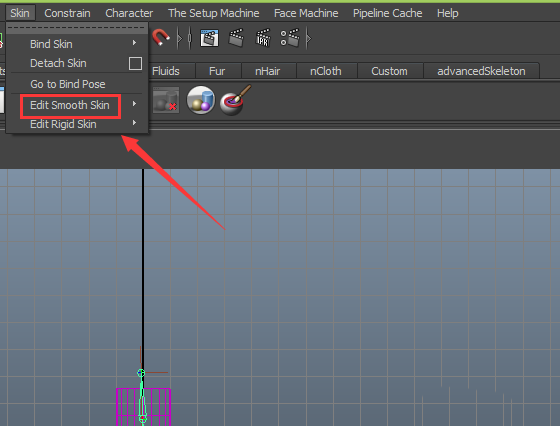The image size is (560, 426).
Task: Toggle the magnet snap icon
Action: (x=161, y=37)
